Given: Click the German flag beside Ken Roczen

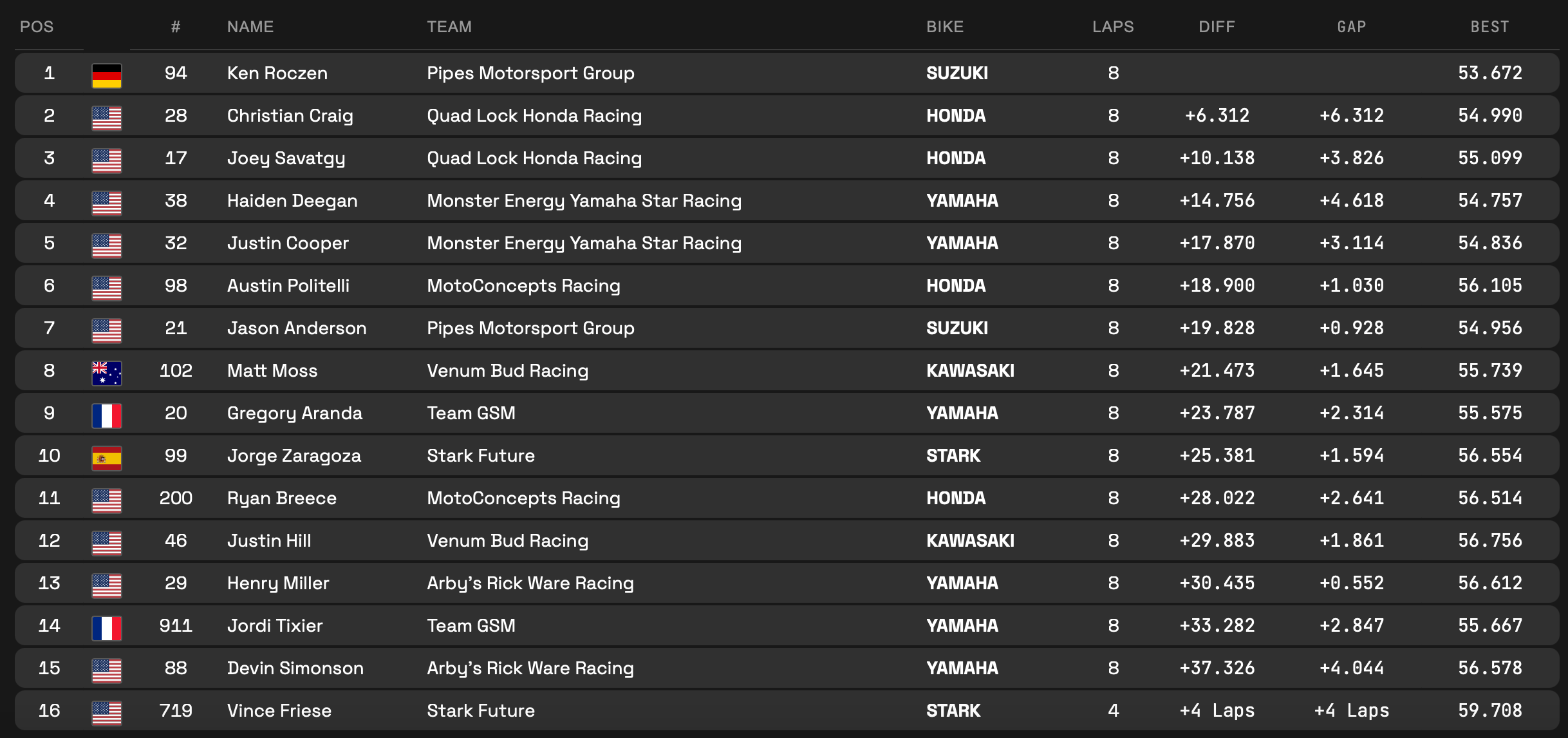Looking at the screenshot, I should (106, 75).
